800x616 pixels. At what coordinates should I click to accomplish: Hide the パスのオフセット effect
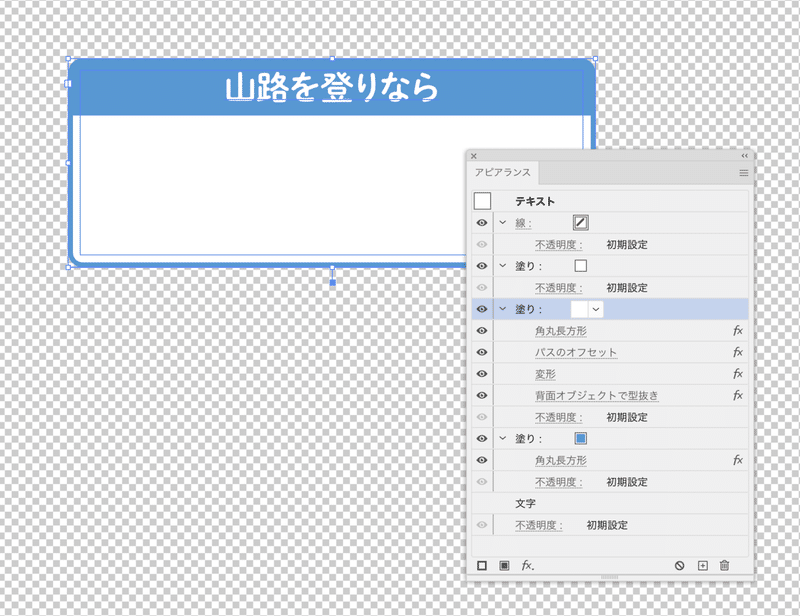click(x=482, y=352)
